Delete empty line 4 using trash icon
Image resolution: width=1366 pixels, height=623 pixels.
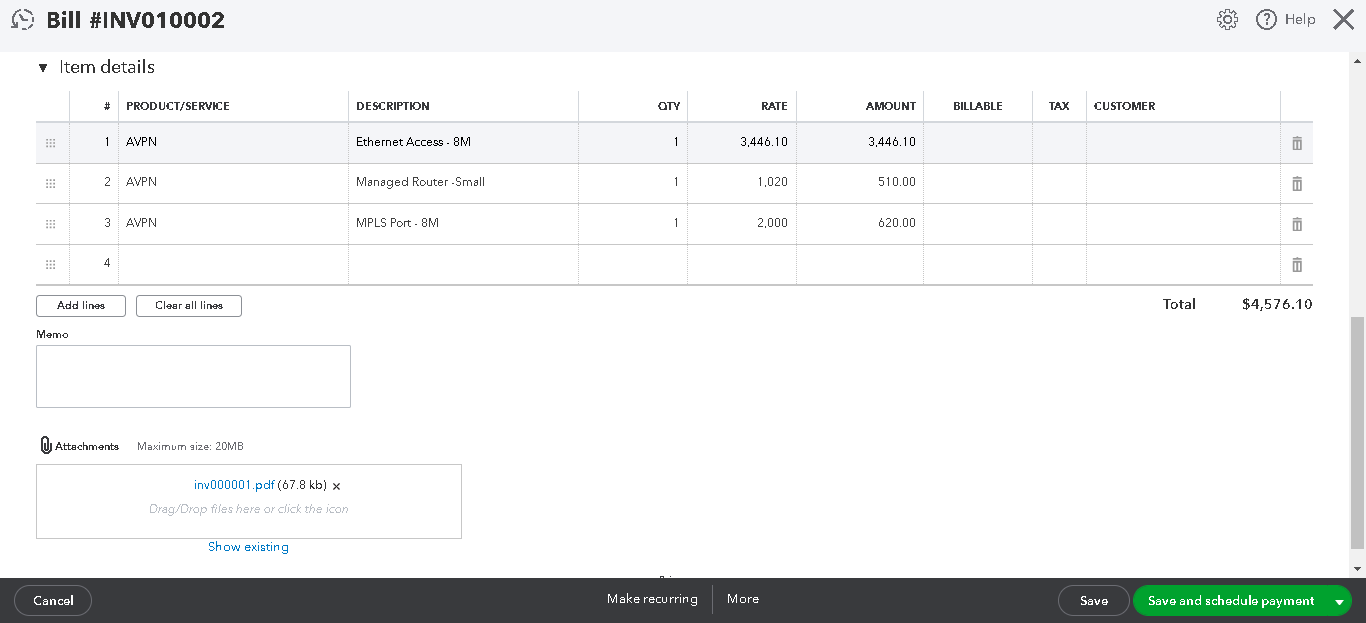click(1297, 265)
